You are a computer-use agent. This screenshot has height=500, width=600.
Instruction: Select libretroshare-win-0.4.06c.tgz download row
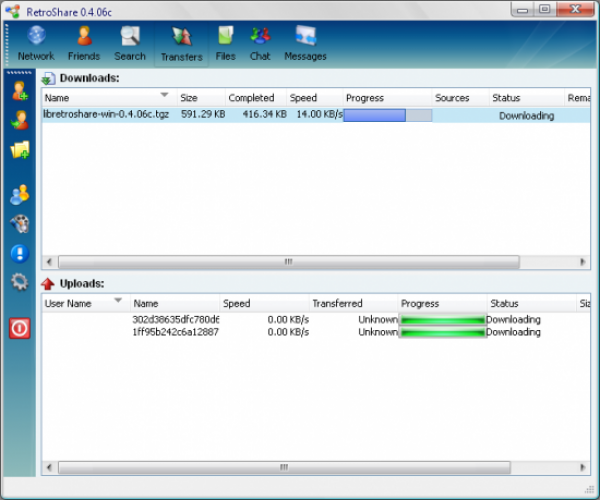316,115
